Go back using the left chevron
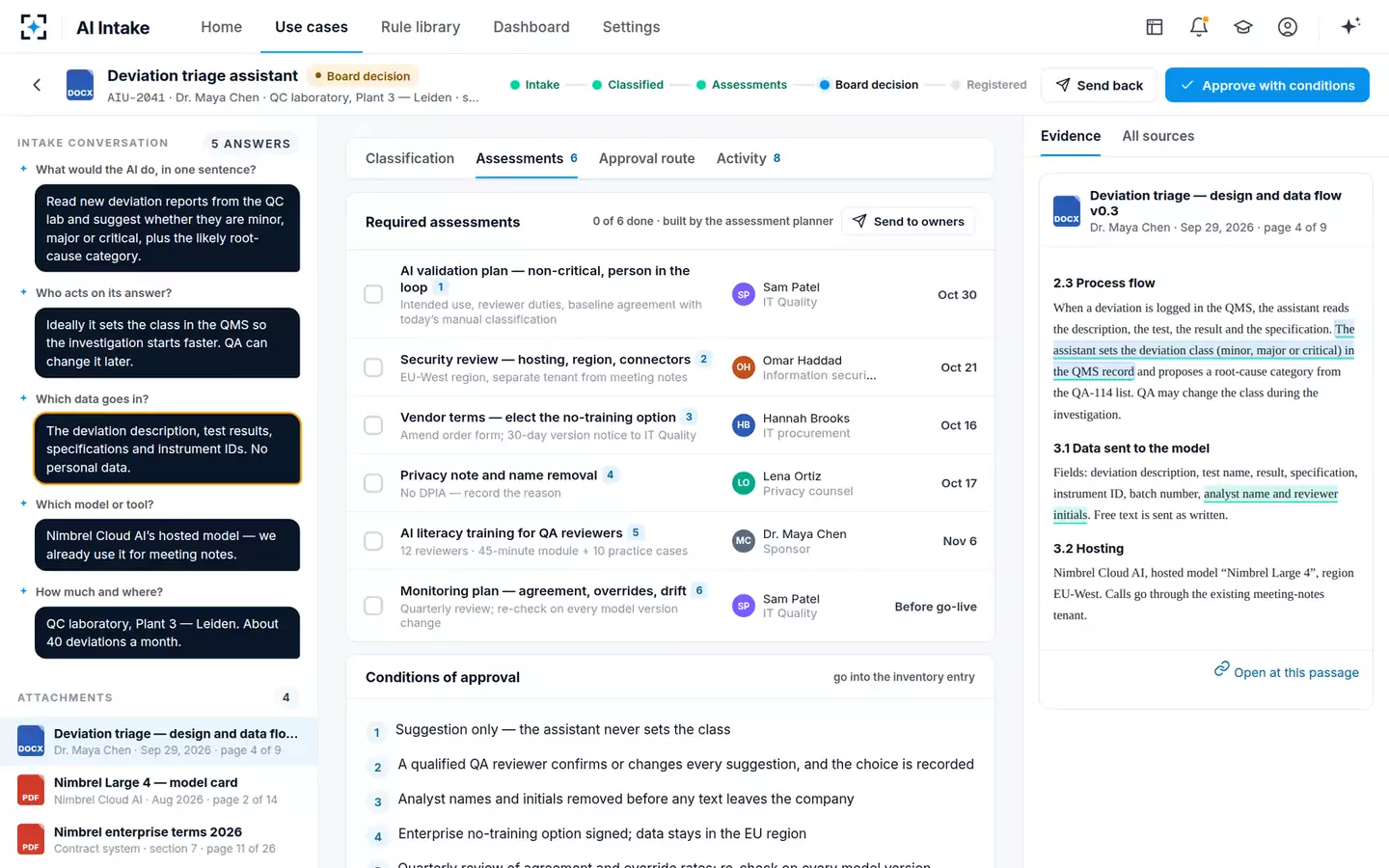This screenshot has width=1389, height=868. point(37,85)
